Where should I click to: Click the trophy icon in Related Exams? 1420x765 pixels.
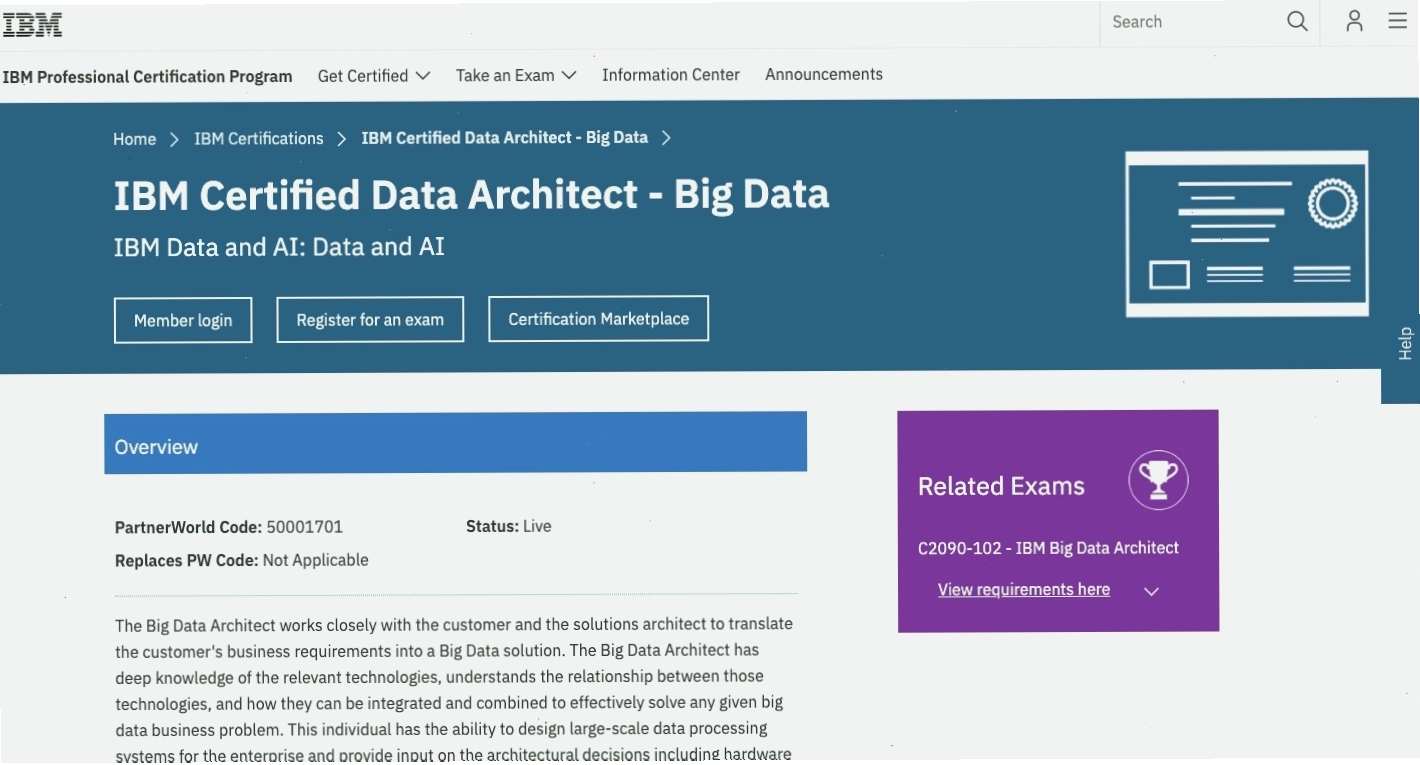pyautogui.click(x=1158, y=481)
